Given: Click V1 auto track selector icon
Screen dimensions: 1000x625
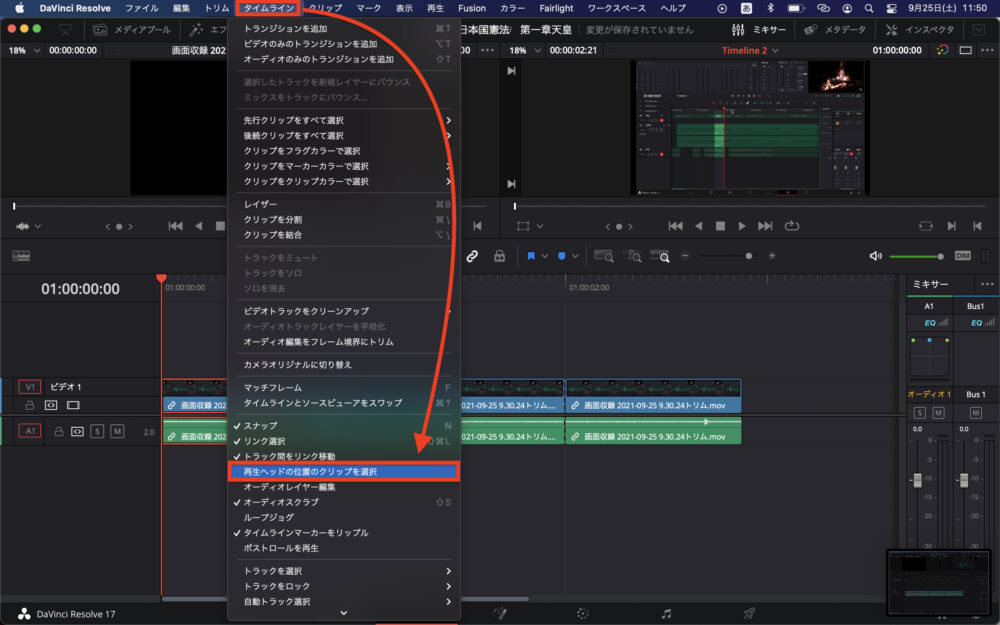Looking at the screenshot, I should [51, 405].
